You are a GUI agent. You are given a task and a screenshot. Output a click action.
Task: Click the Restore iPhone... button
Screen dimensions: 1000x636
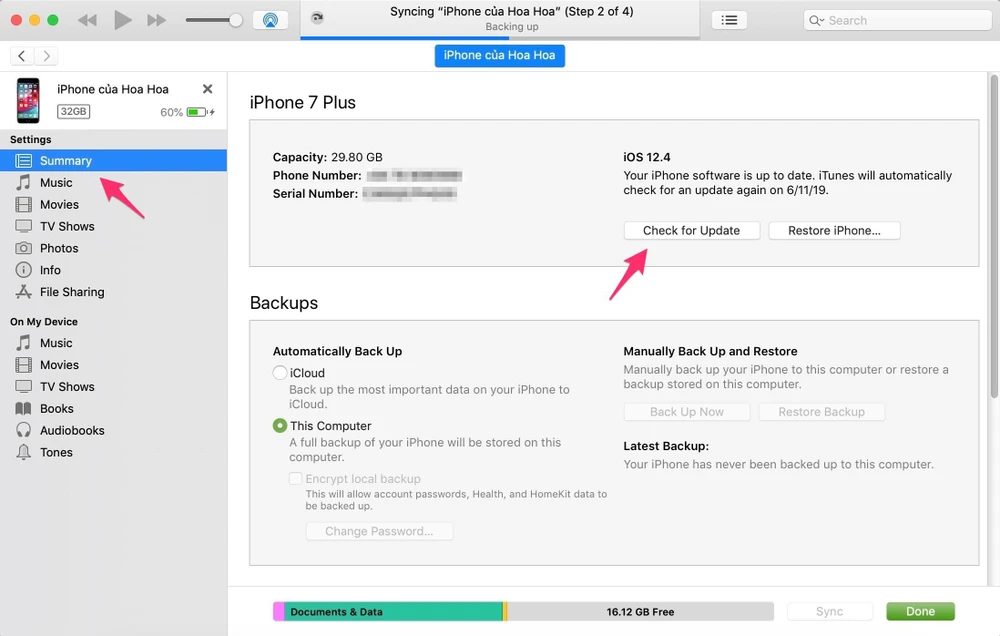(834, 230)
